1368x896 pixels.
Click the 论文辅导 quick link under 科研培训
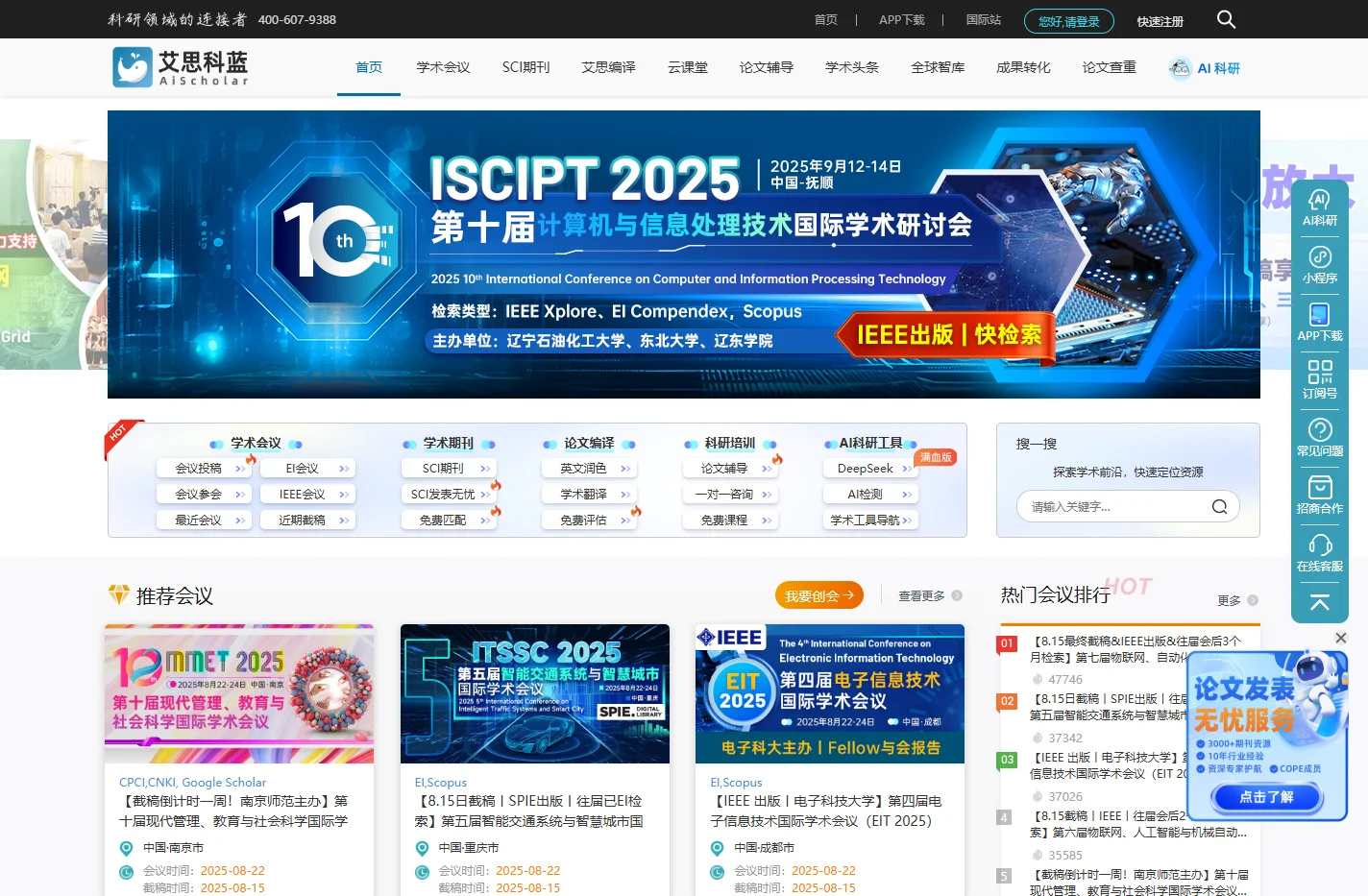(730, 469)
